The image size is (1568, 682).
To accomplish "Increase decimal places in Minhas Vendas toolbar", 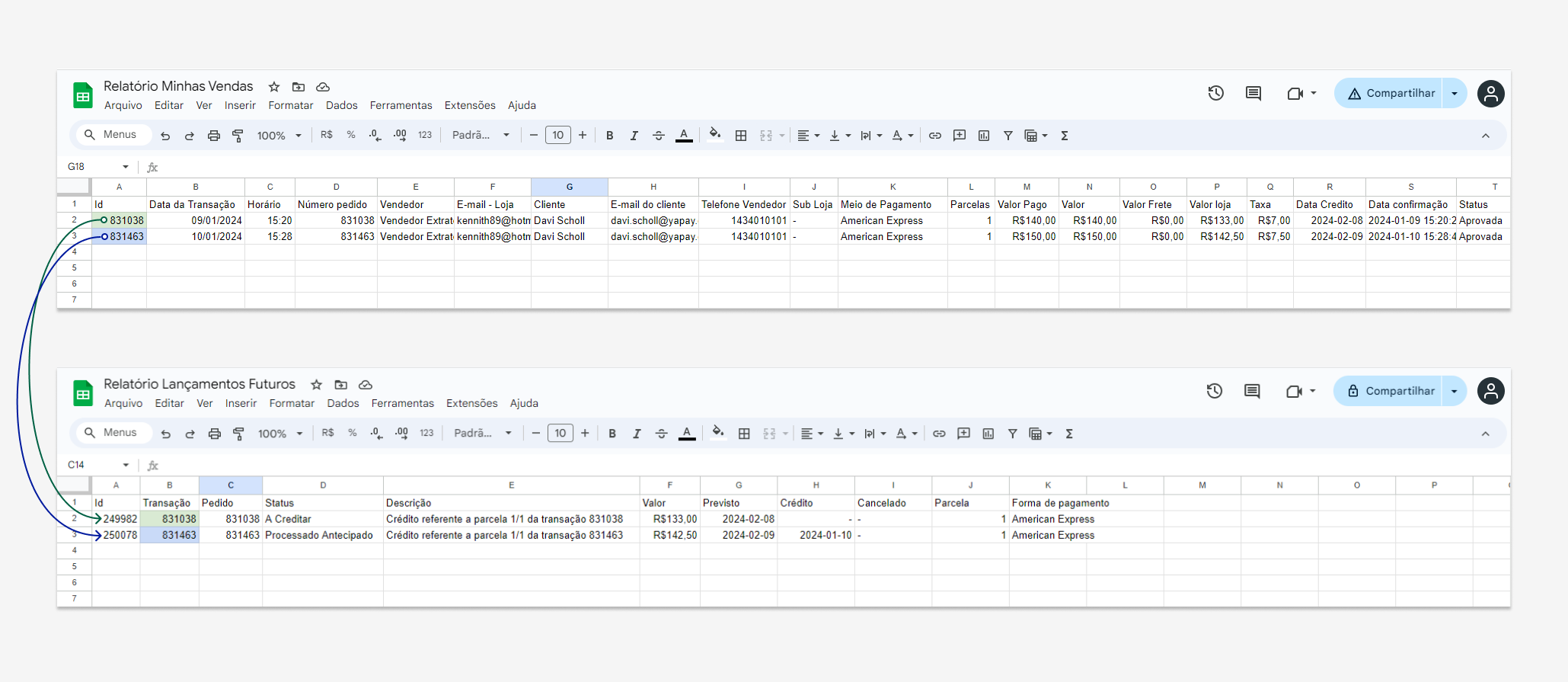I will (x=400, y=135).
